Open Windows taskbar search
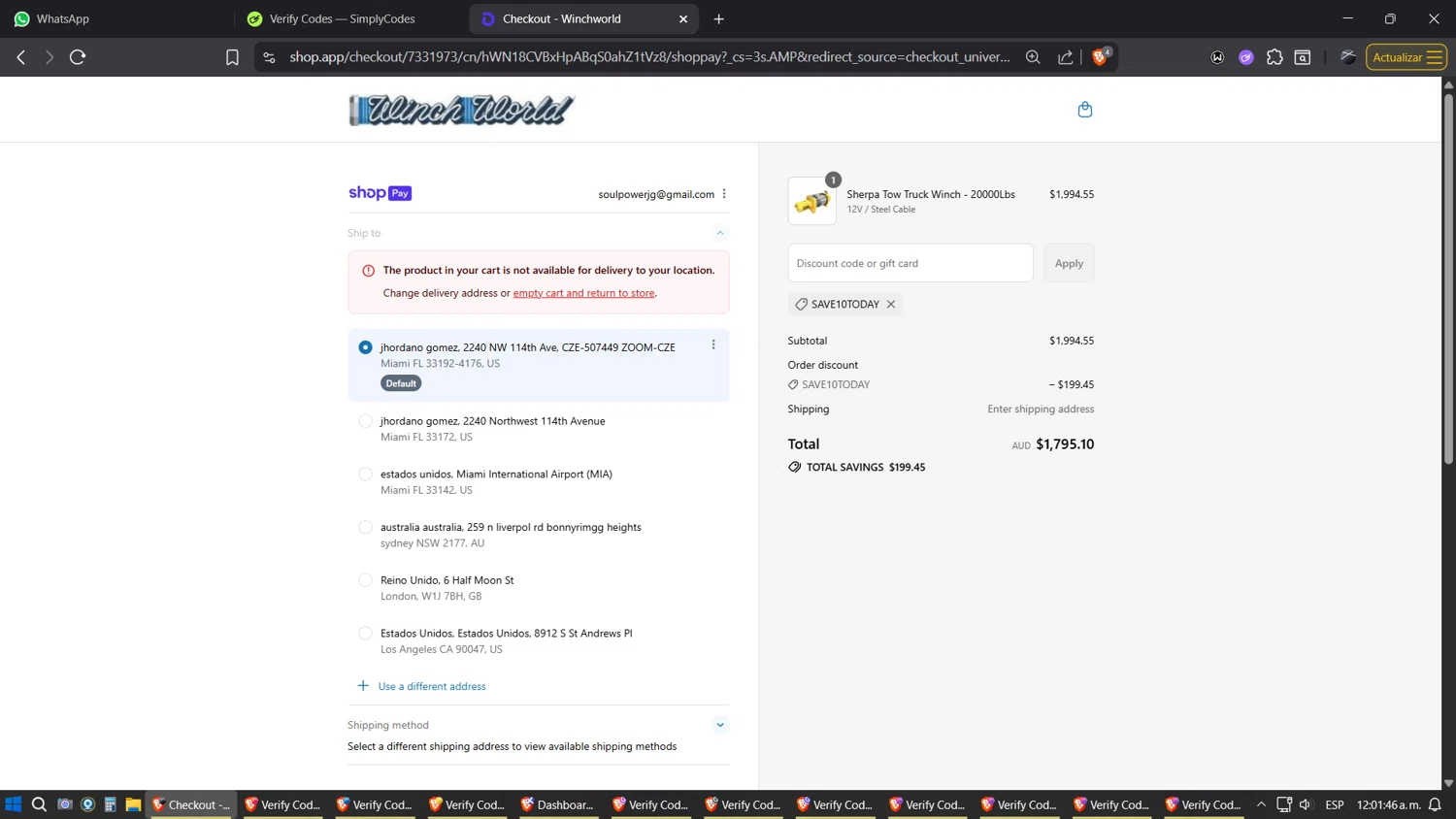 [39, 804]
